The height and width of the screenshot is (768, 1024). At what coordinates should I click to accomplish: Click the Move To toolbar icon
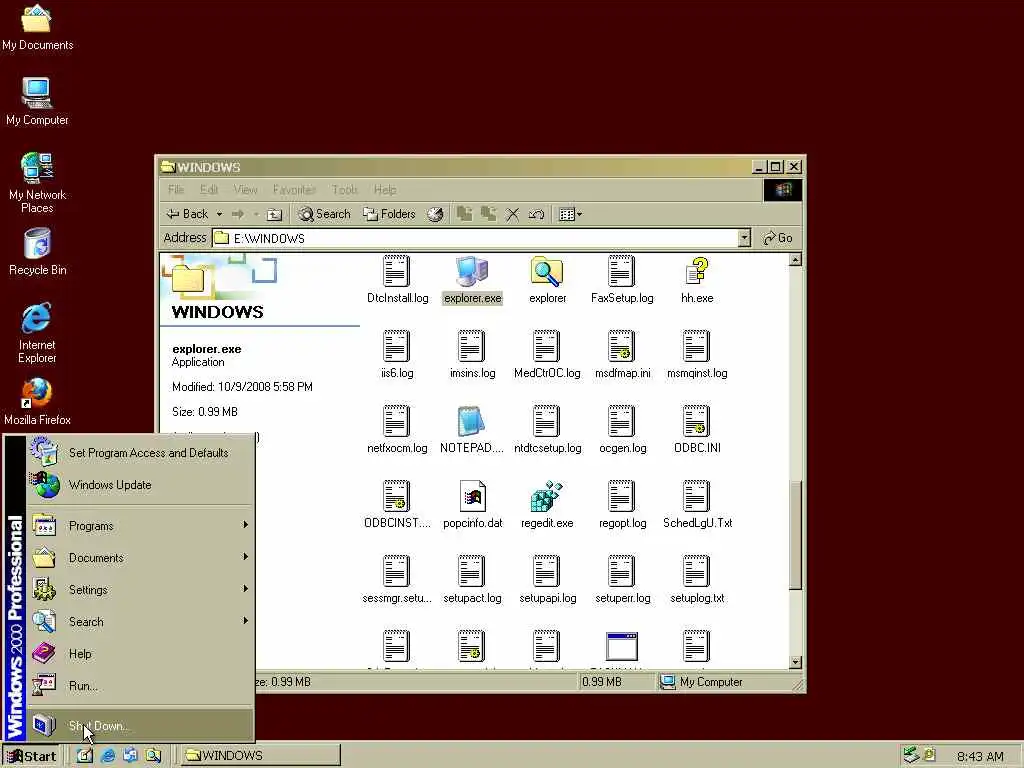tap(464, 214)
